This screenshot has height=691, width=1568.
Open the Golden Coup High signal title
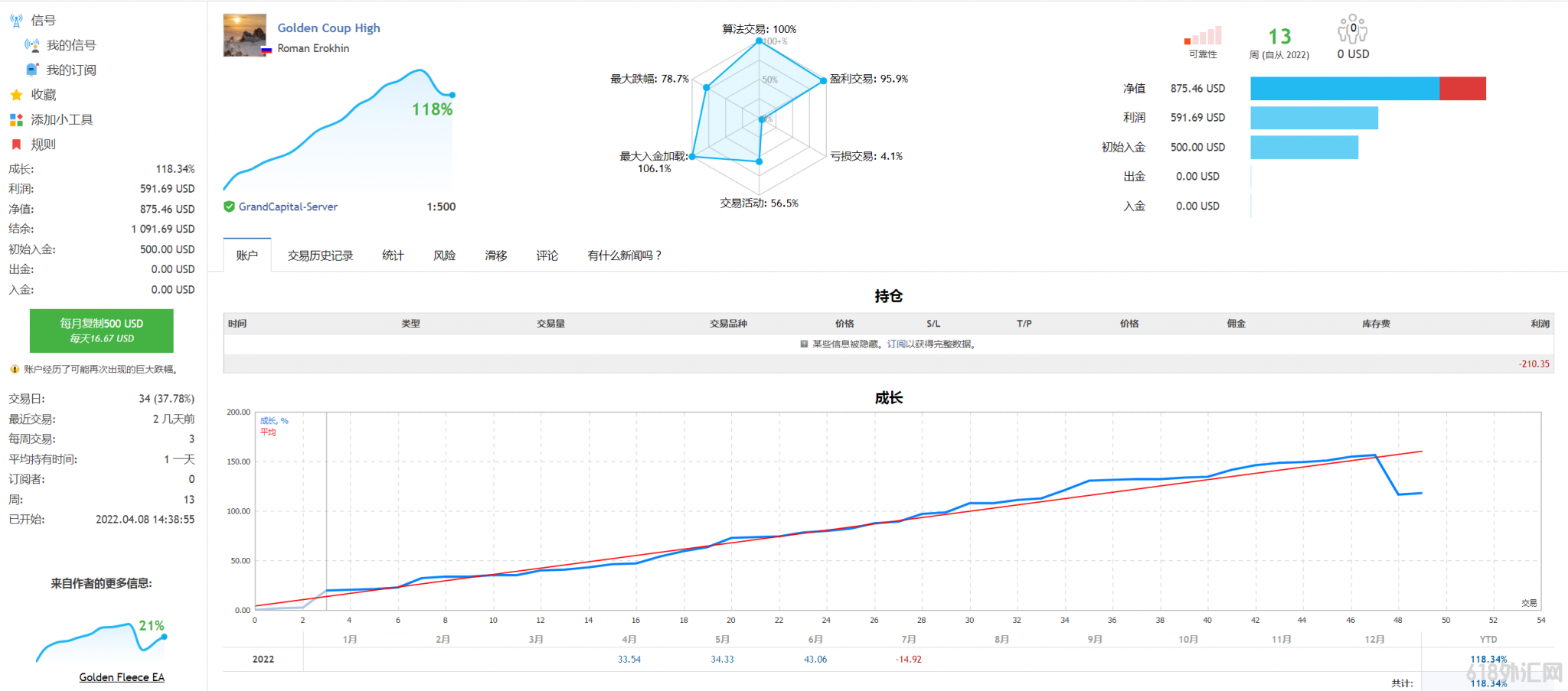pyautogui.click(x=328, y=28)
